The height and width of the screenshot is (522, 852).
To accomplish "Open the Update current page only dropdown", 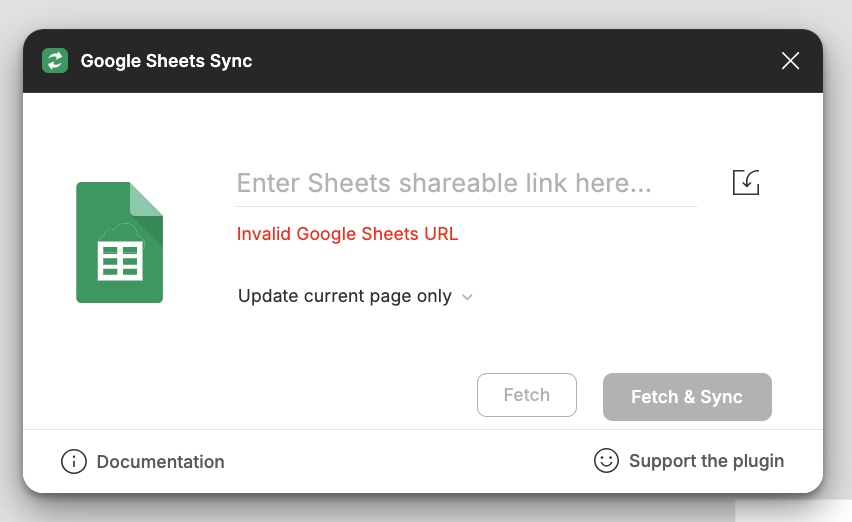I will [345, 297].
